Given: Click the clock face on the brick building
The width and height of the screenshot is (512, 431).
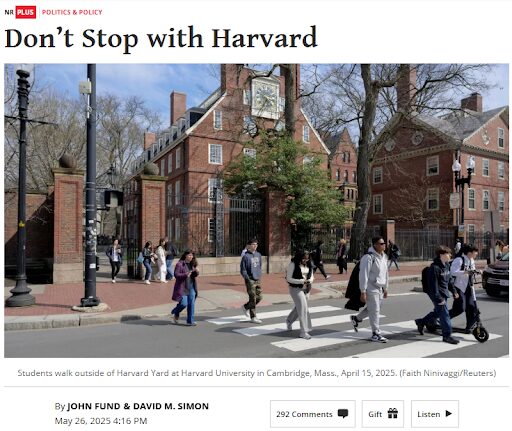Looking at the screenshot, I should click(x=265, y=98).
